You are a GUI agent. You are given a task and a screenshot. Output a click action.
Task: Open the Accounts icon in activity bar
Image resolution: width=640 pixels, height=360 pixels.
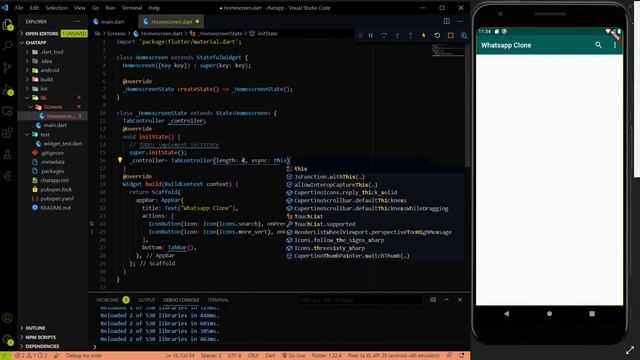tap(7, 318)
